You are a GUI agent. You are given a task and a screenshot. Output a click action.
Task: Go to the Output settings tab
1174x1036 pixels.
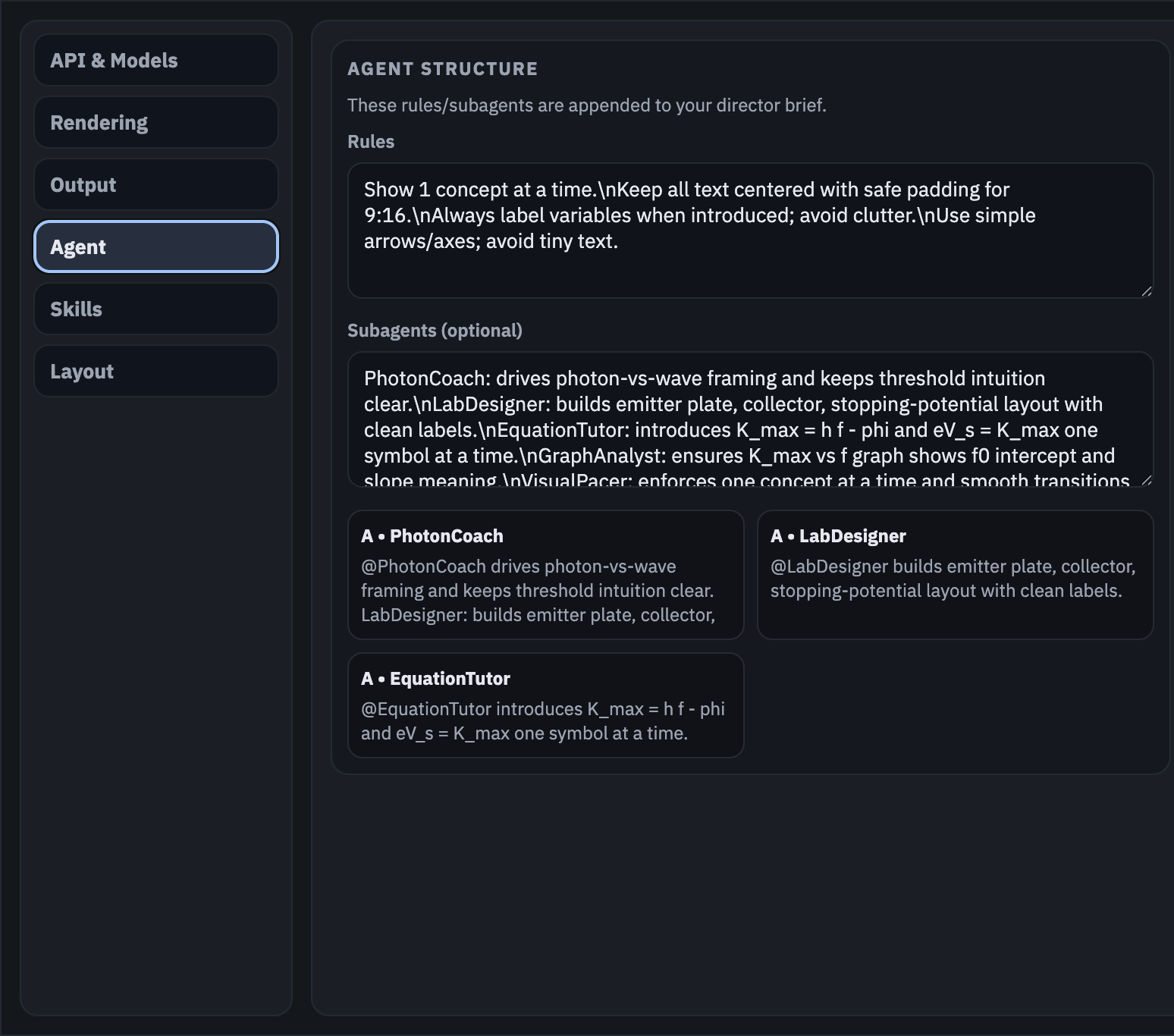click(x=155, y=185)
